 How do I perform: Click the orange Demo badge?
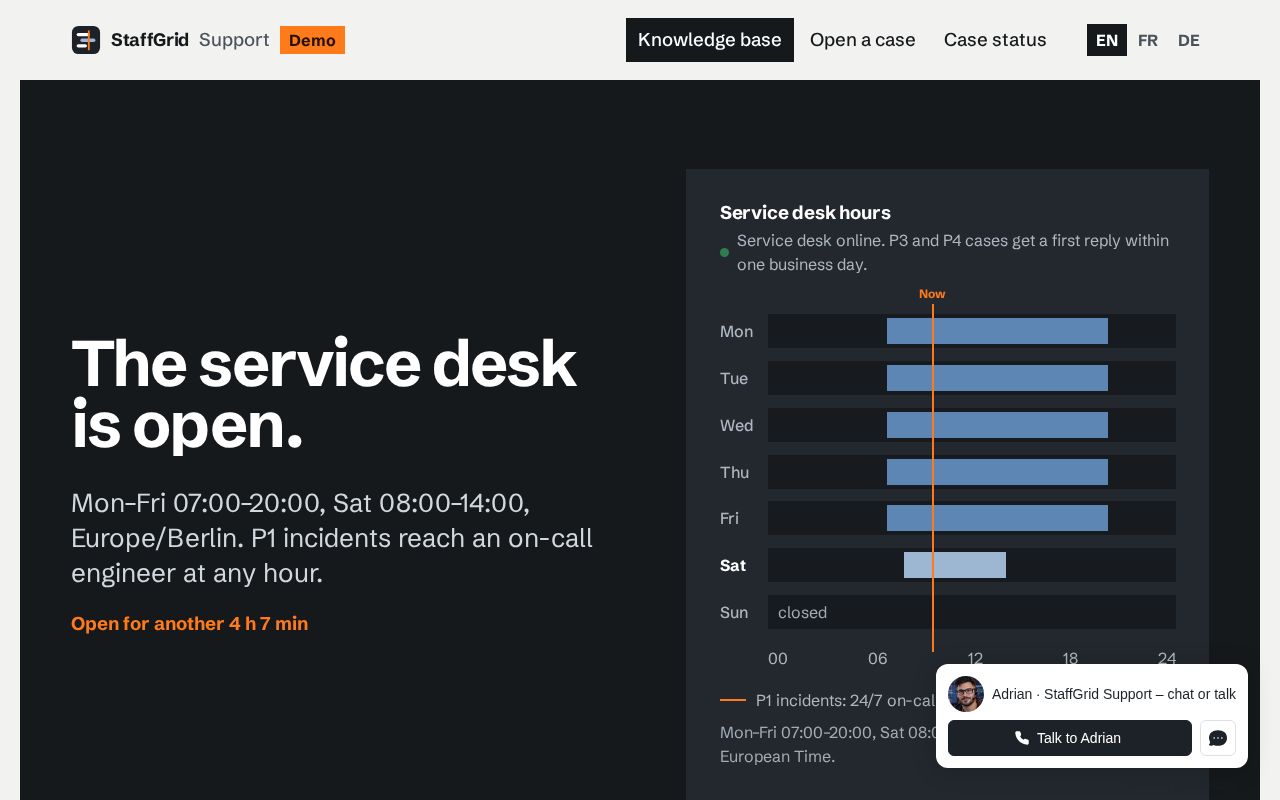coord(312,40)
